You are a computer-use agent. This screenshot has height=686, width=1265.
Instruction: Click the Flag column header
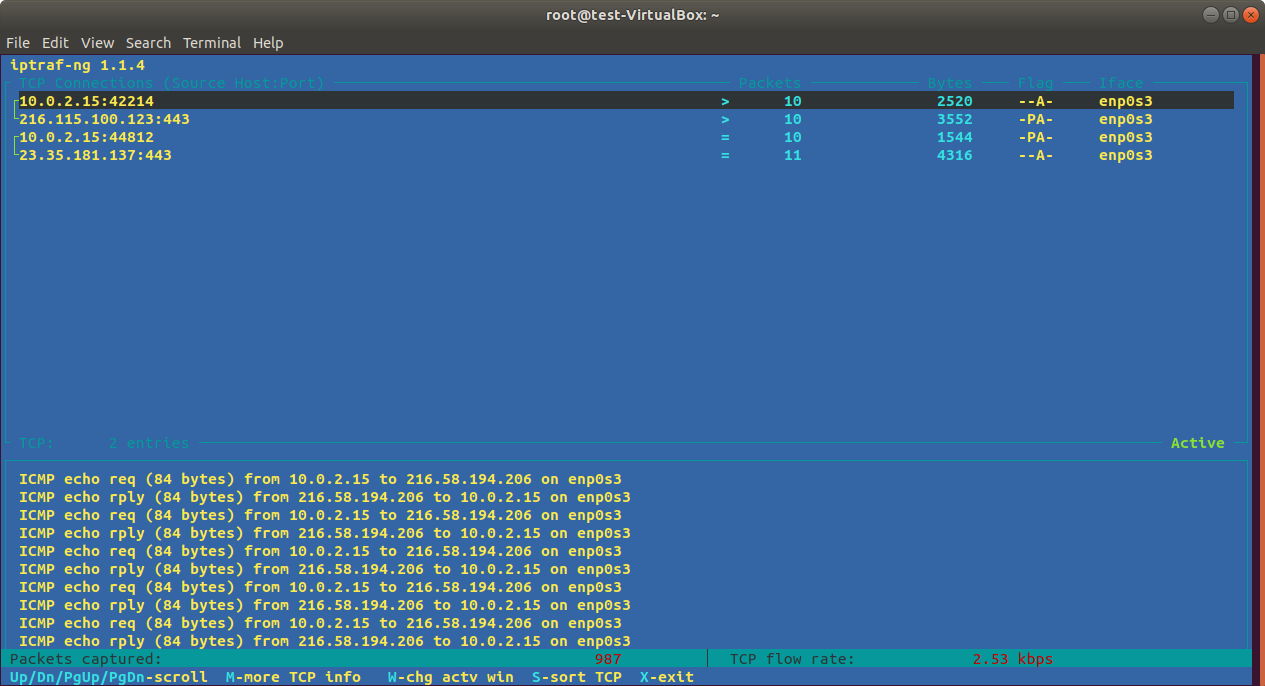point(1036,83)
